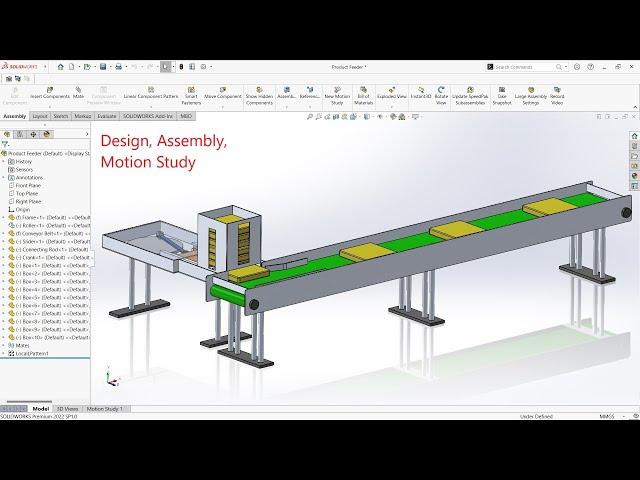Open dropdown arrow under Exploded View
Screen dimensions: 640x480
[x=391, y=107]
